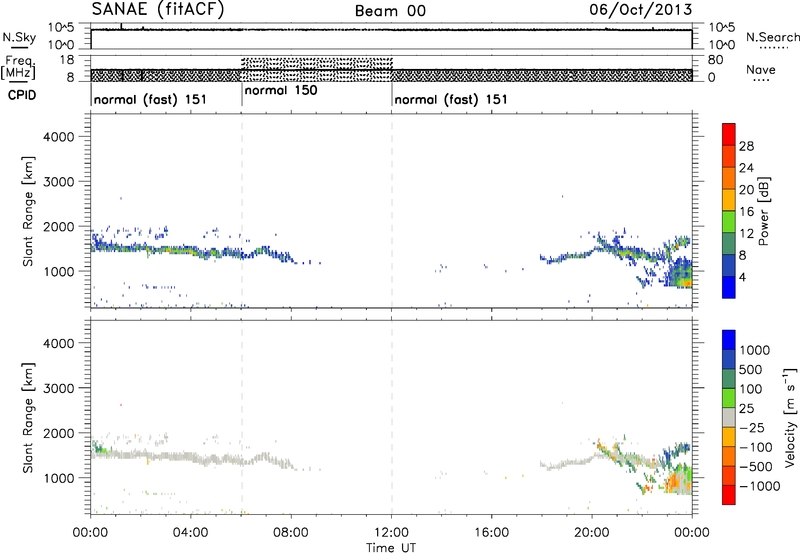Select the N.Search legend label
The image size is (800, 554).
[x=772, y=37]
